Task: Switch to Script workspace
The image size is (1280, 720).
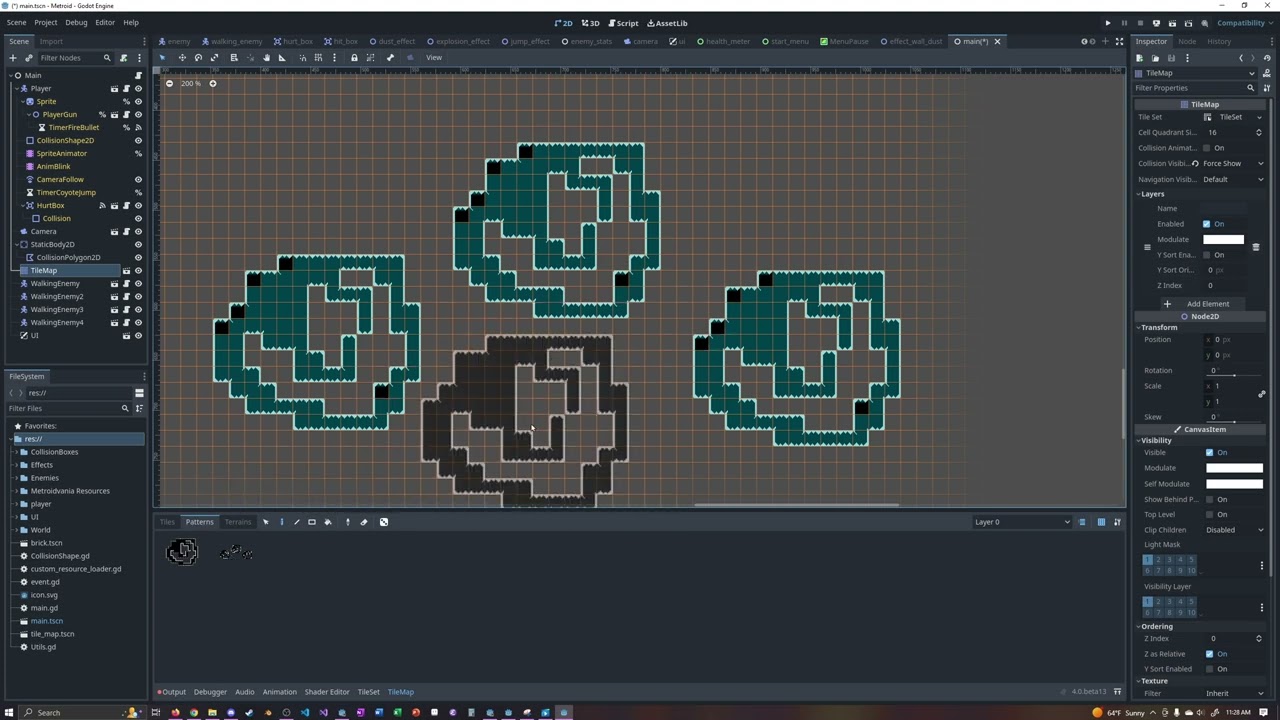Action: (623, 23)
